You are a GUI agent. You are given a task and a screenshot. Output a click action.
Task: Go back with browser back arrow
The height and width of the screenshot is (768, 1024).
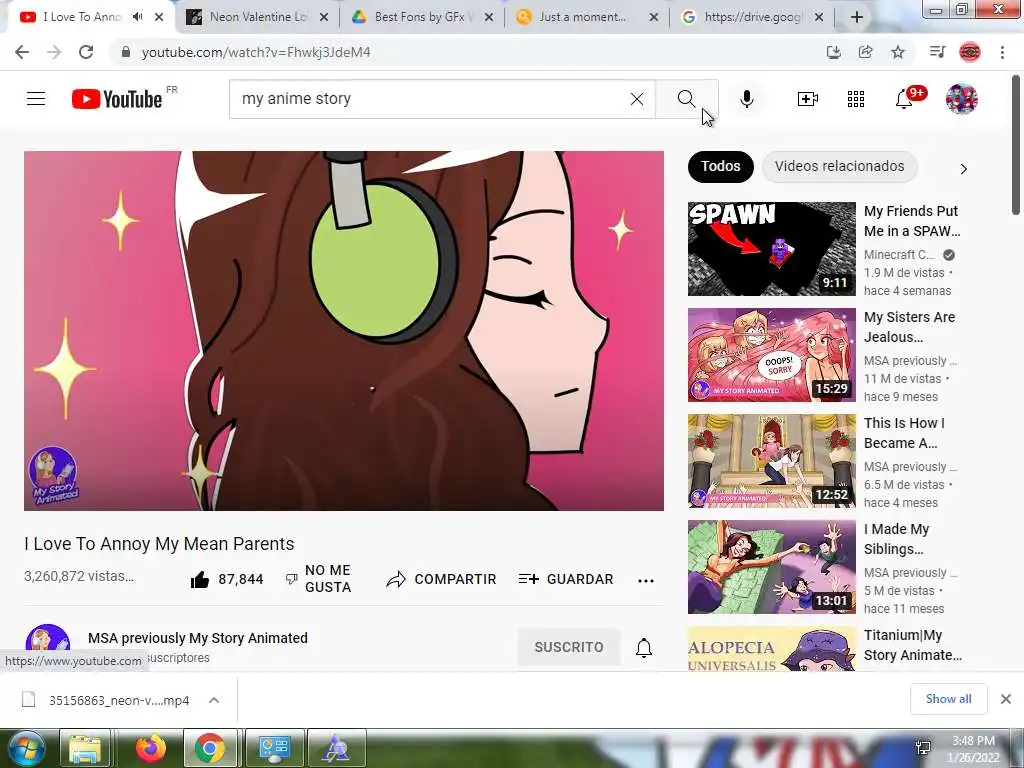click(22, 52)
